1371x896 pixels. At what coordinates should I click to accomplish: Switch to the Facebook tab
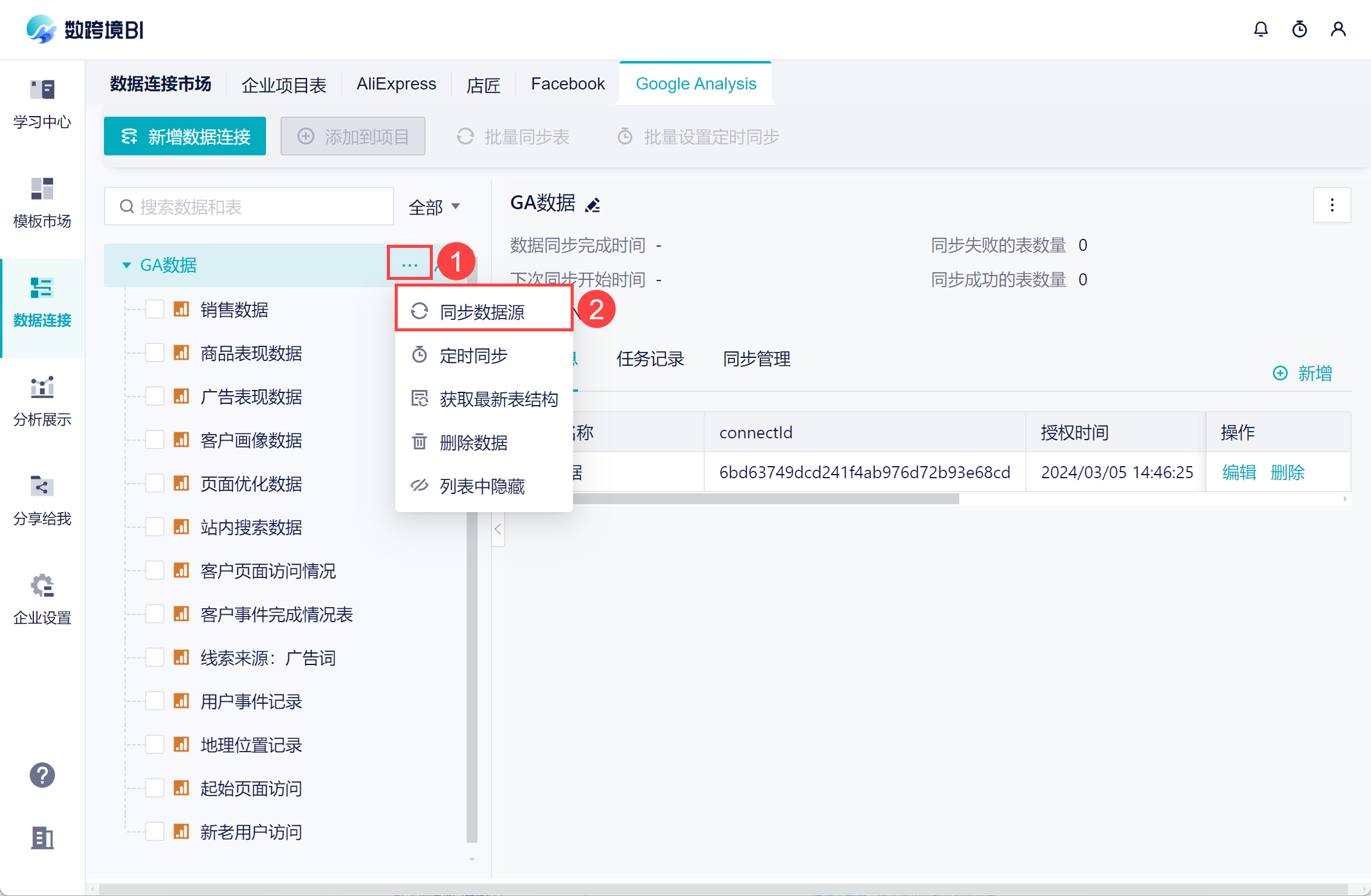click(x=567, y=84)
